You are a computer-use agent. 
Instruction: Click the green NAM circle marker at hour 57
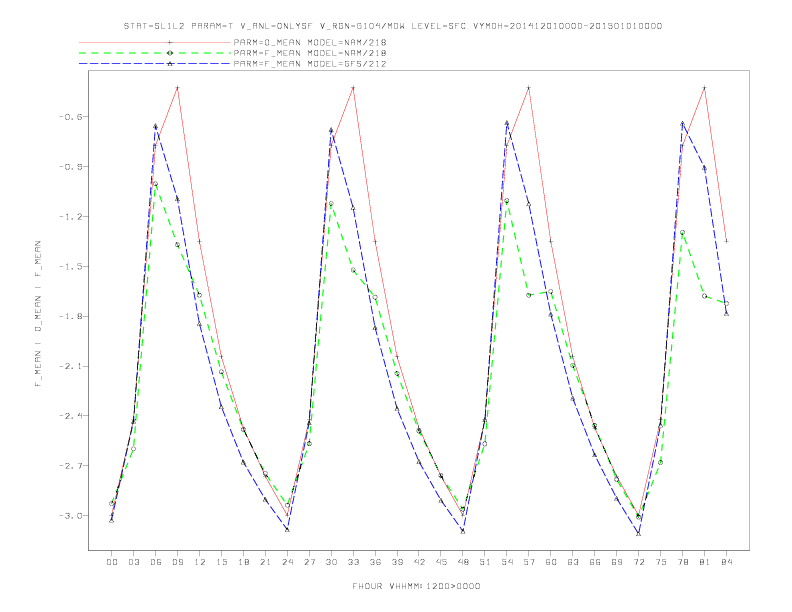pos(529,295)
